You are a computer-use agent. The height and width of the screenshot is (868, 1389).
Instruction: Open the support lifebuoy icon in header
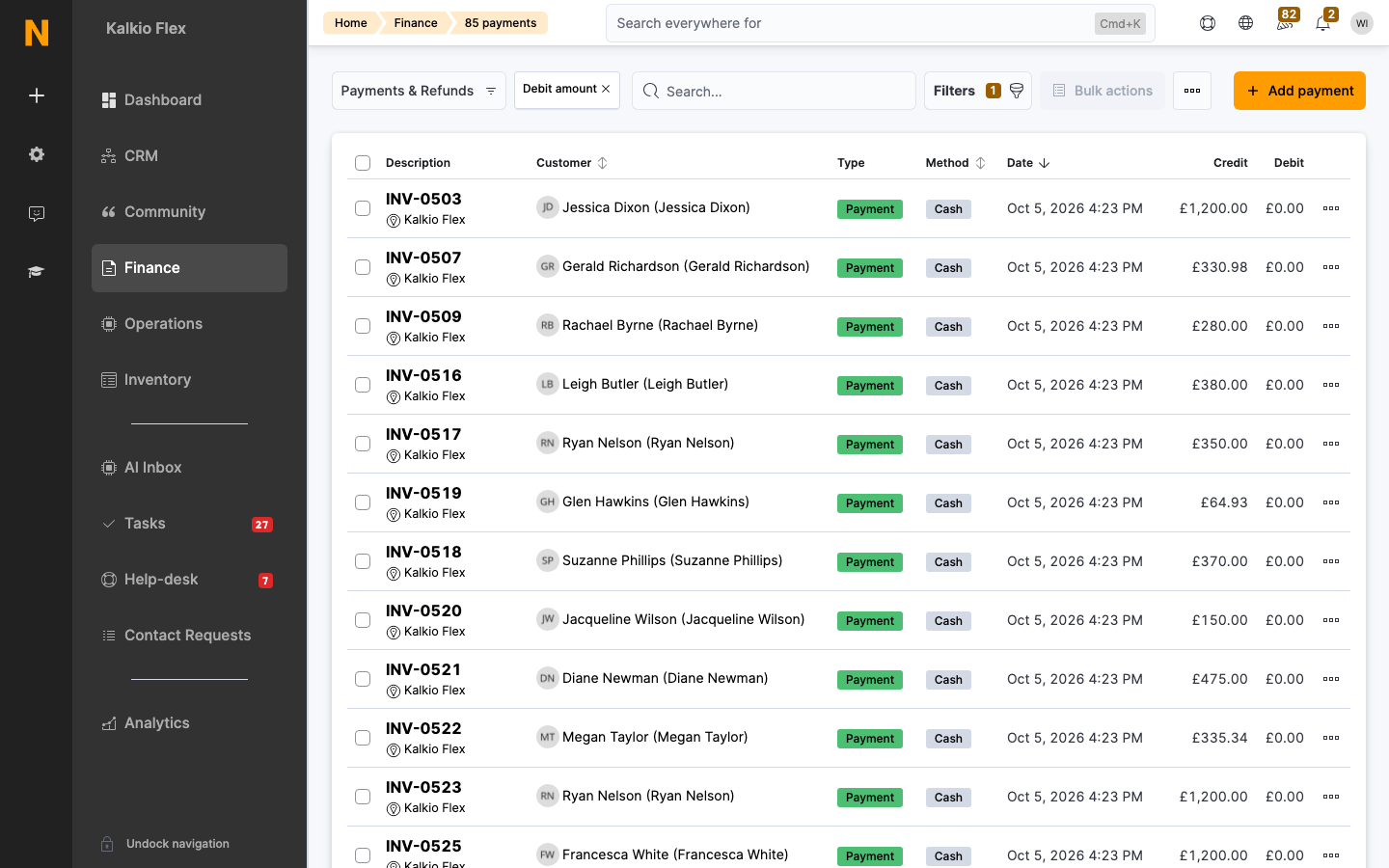(x=1207, y=23)
